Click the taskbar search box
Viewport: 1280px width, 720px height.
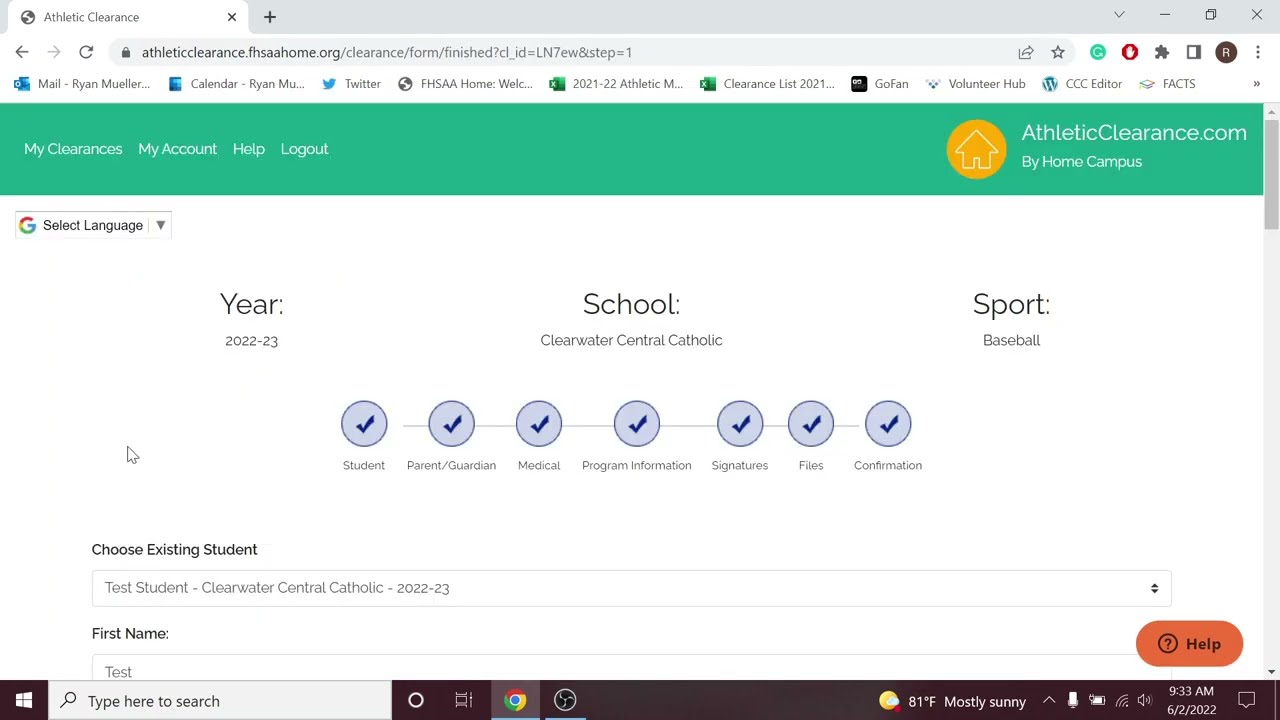[220, 701]
